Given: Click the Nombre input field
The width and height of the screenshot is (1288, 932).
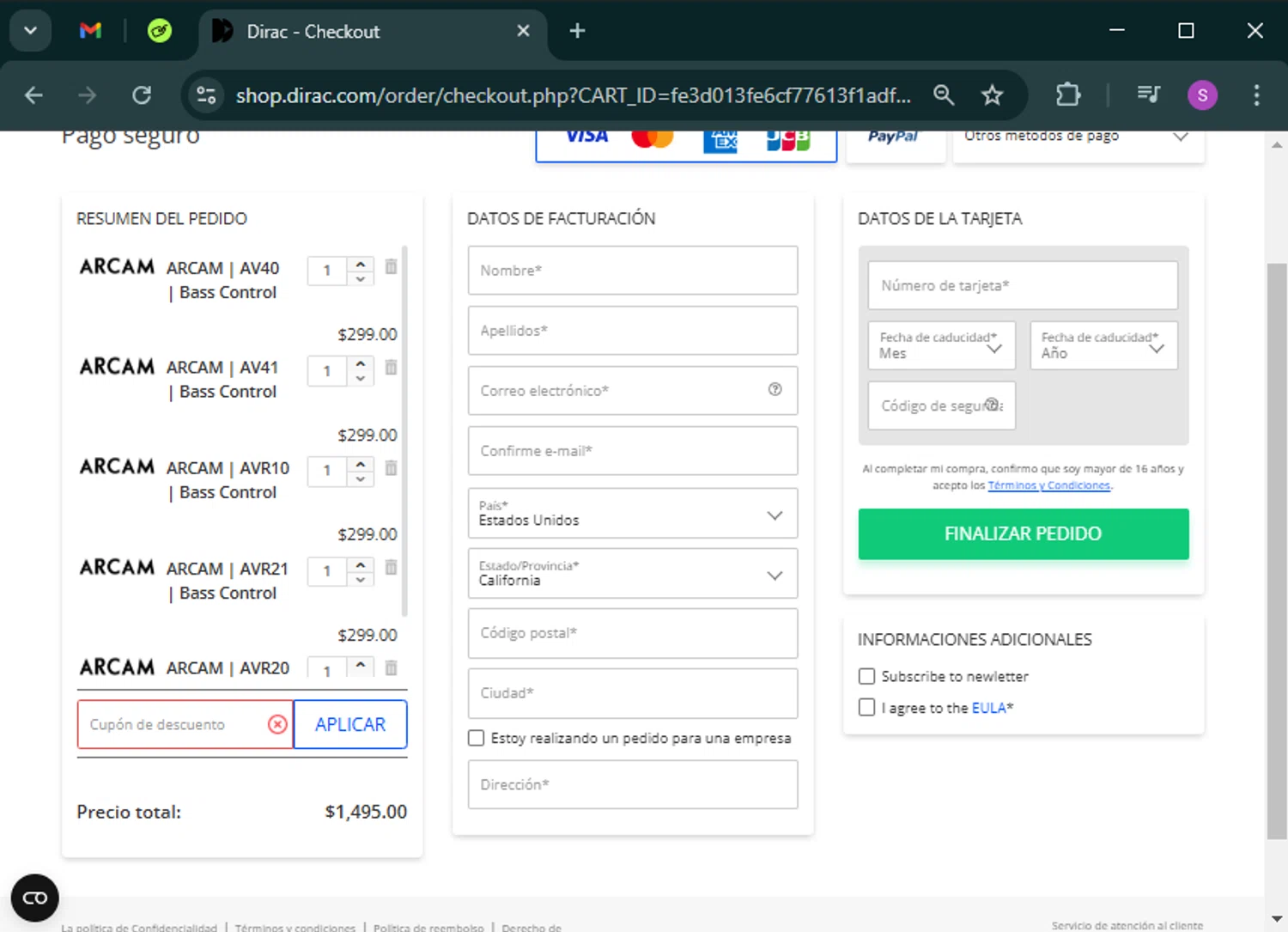Looking at the screenshot, I should point(633,270).
